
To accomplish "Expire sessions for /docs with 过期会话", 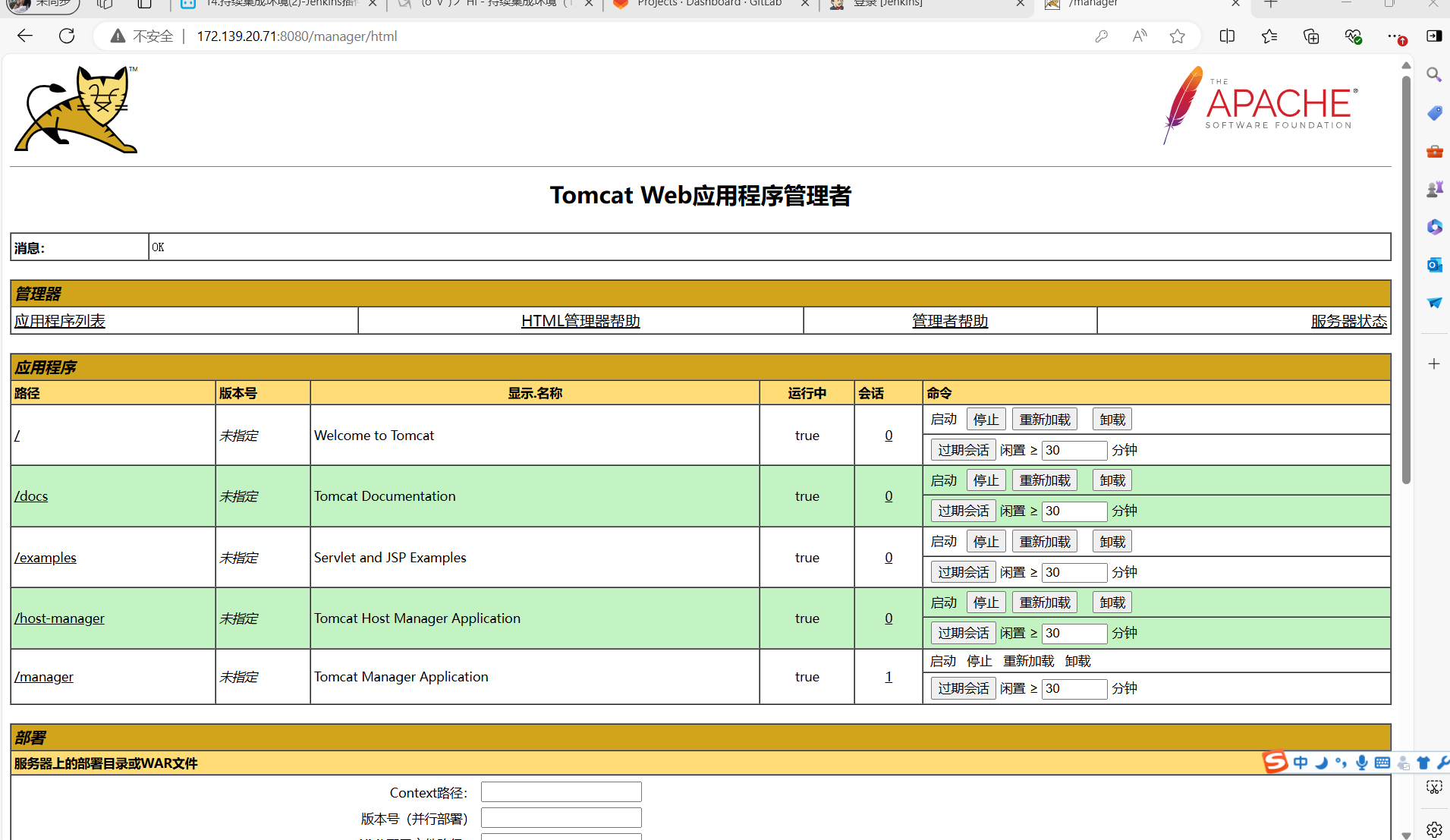I will point(964,511).
